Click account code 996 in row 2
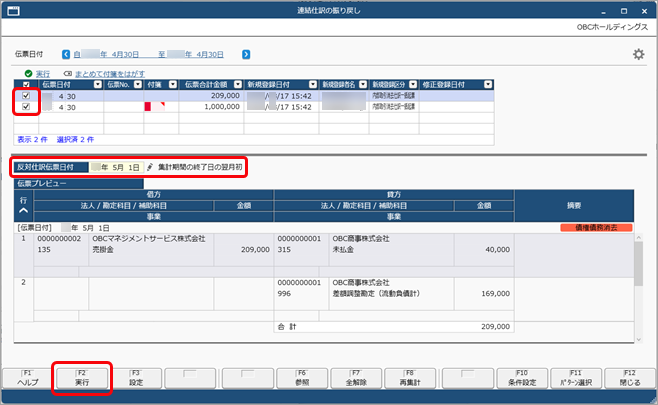658x405 pixels. [284, 293]
